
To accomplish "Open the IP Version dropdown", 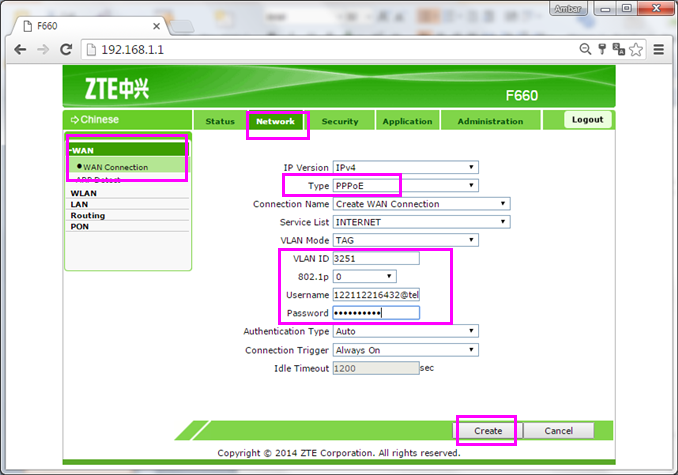I will click(x=406, y=167).
